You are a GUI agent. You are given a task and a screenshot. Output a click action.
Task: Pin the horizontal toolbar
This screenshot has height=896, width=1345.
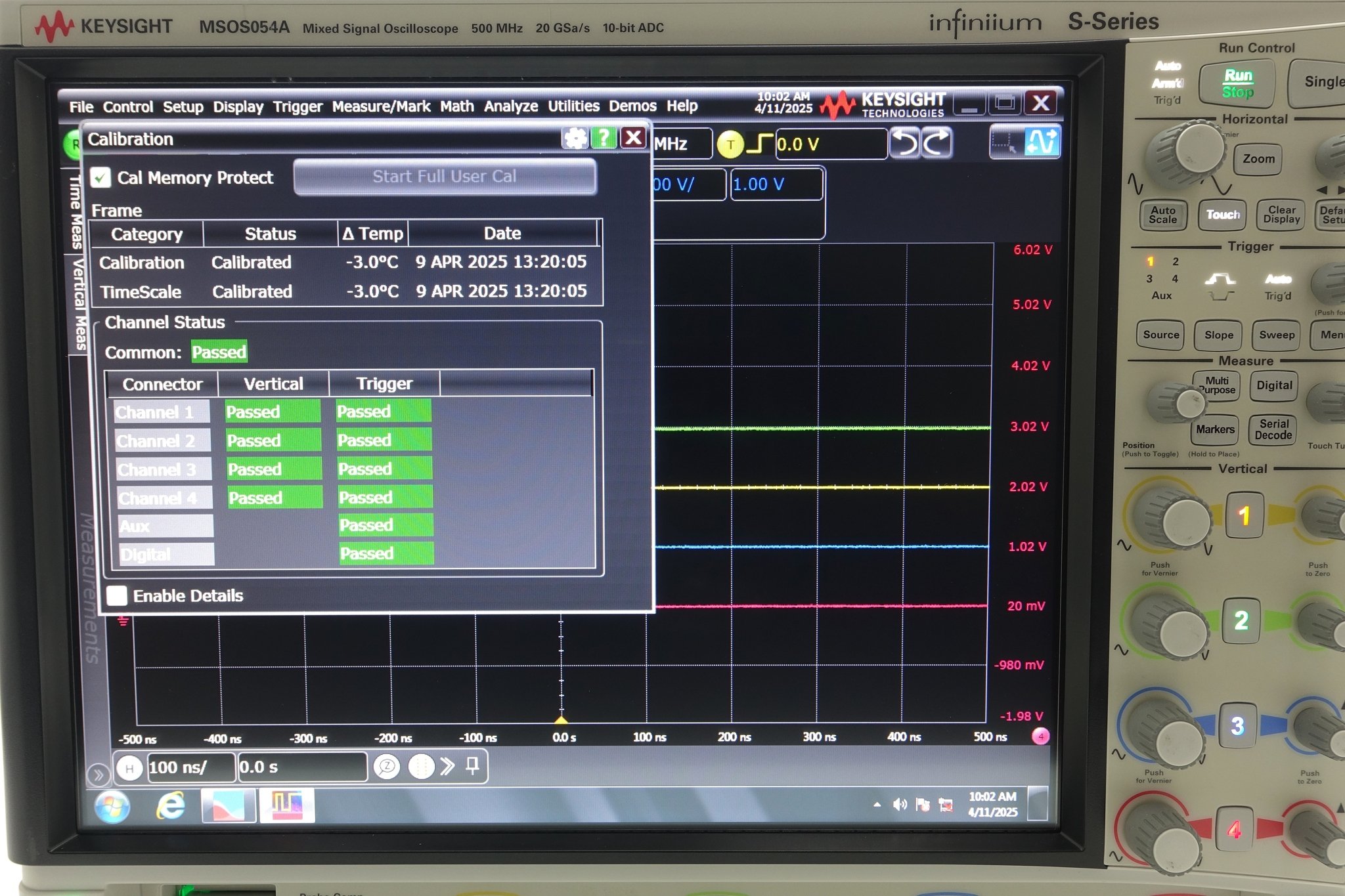(x=472, y=765)
